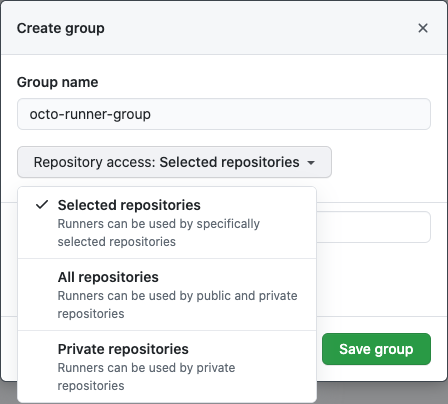Choose the All repositories option
Screen dimensions: 448x404
click(x=167, y=295)
